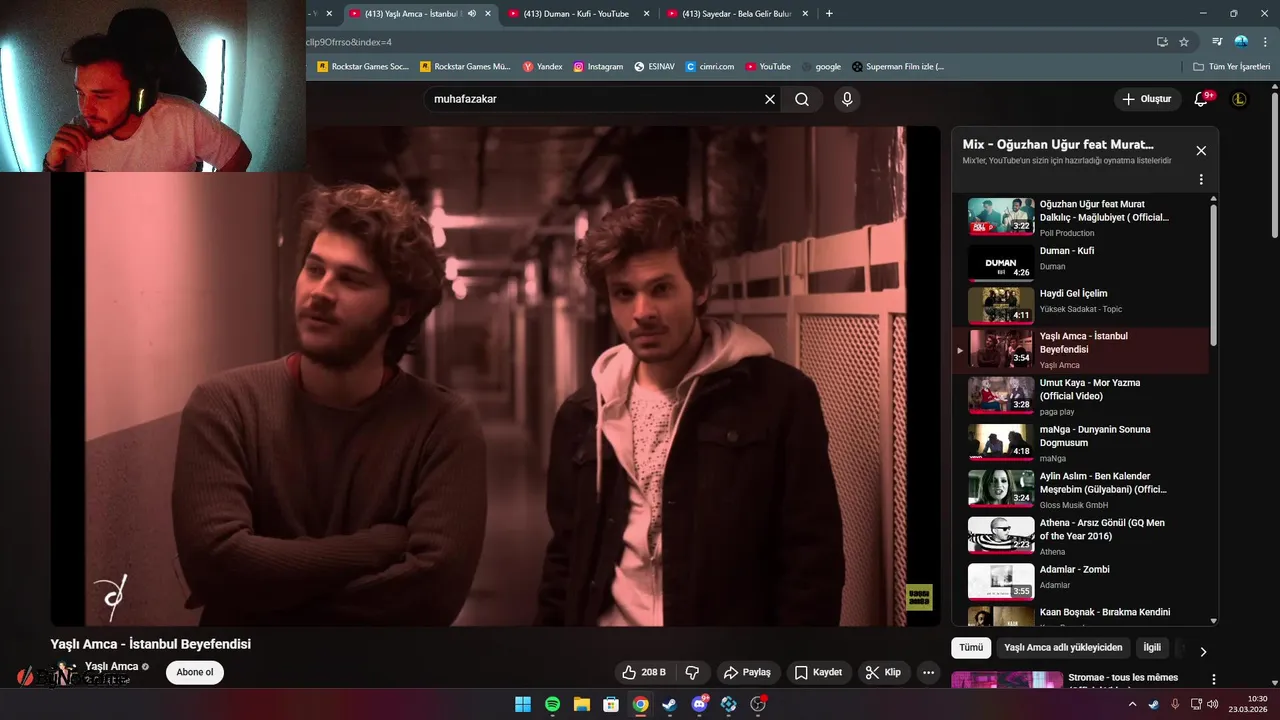Close the Mix playlist panel
The image size is (1280, 720).
1201,151
